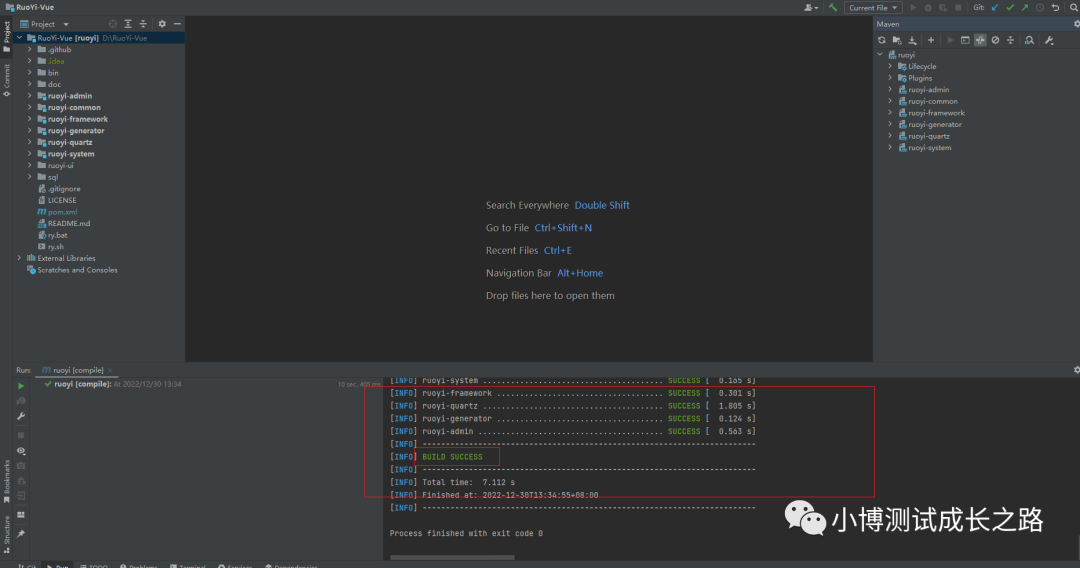The height and width of the screenshot is (568, 1080).
Task: Pin the Run tab
Action: point(21,534)
